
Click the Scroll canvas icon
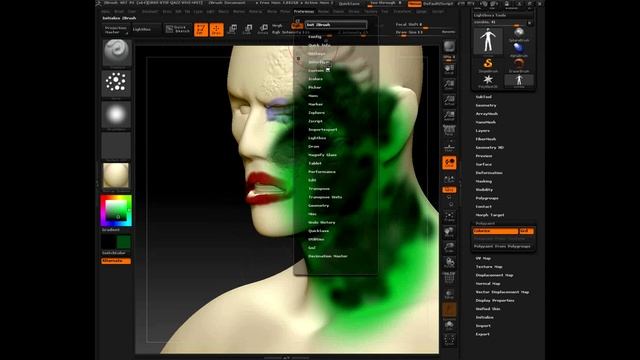pyautogui.click(x=449, y=69)
